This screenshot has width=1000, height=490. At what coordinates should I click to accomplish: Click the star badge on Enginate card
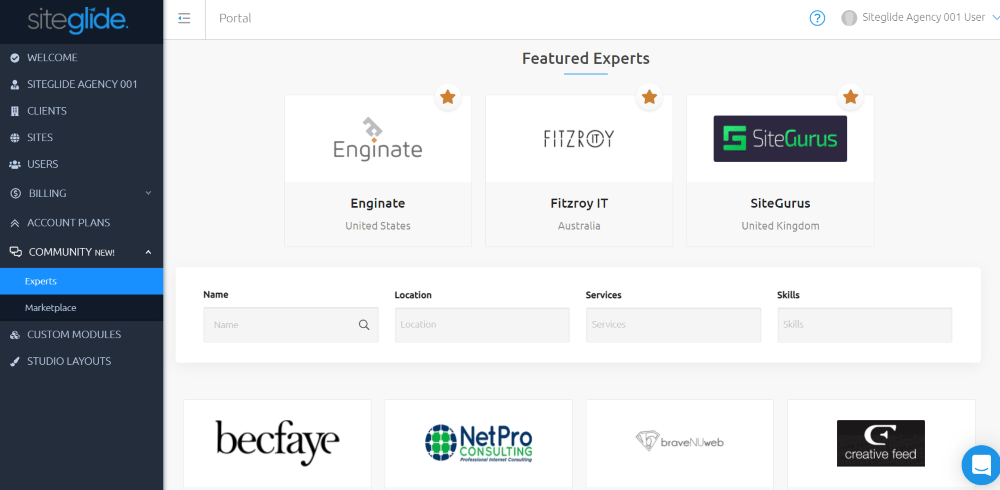(448, 97)
